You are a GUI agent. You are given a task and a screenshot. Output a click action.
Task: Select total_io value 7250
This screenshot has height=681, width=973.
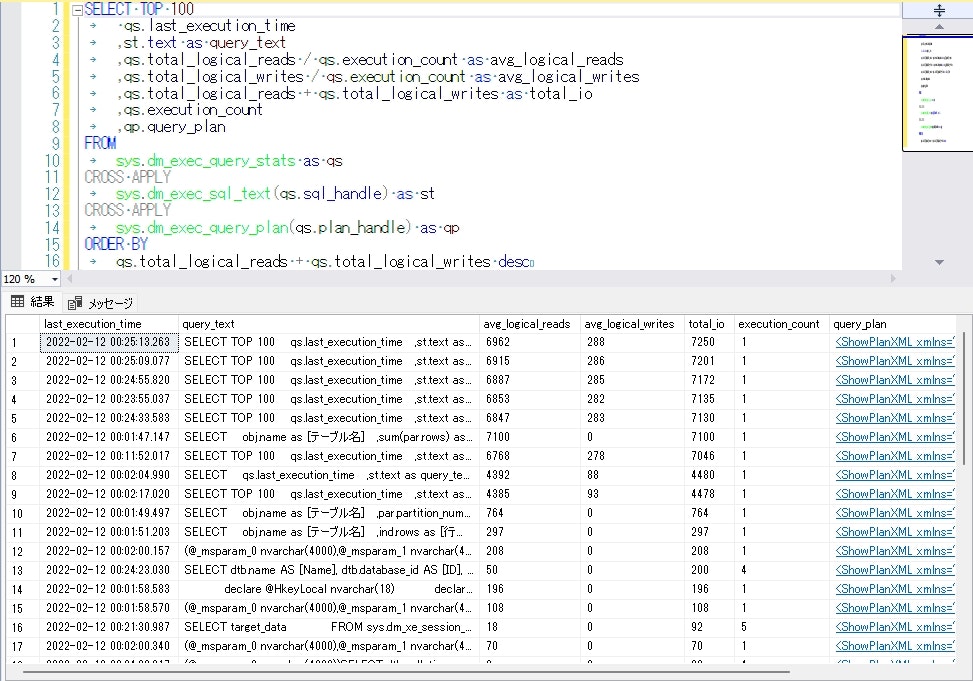point(709,342)
